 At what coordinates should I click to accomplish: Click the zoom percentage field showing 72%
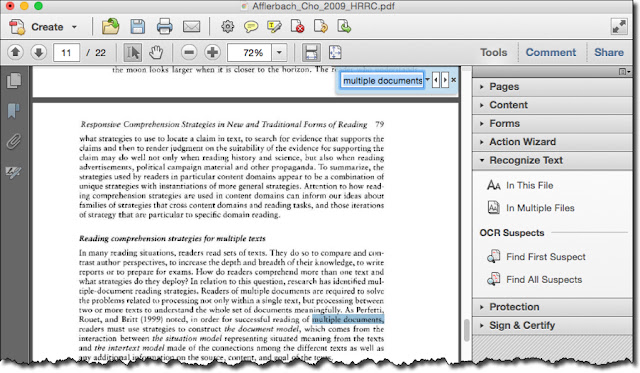coord(249,53)
